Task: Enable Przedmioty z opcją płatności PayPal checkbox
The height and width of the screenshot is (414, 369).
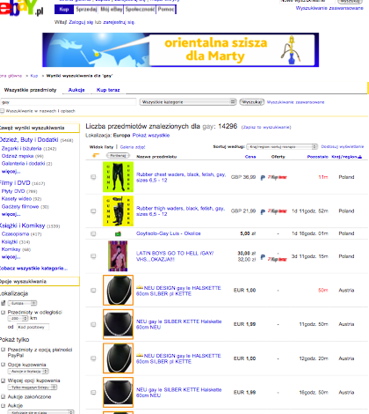Action: 3,350
